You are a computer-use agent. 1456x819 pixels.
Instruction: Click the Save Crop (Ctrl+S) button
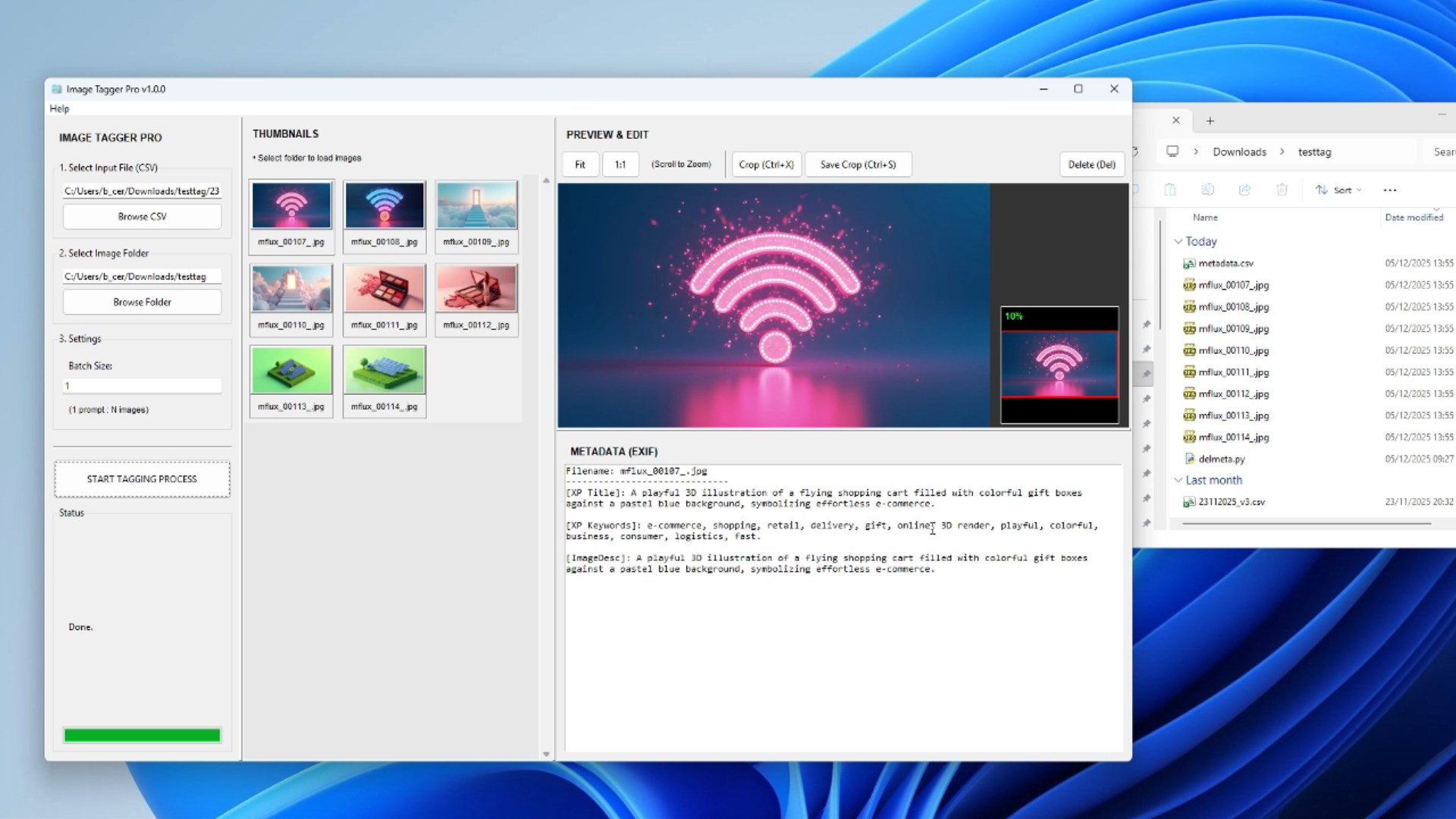[x=858, y=165]
